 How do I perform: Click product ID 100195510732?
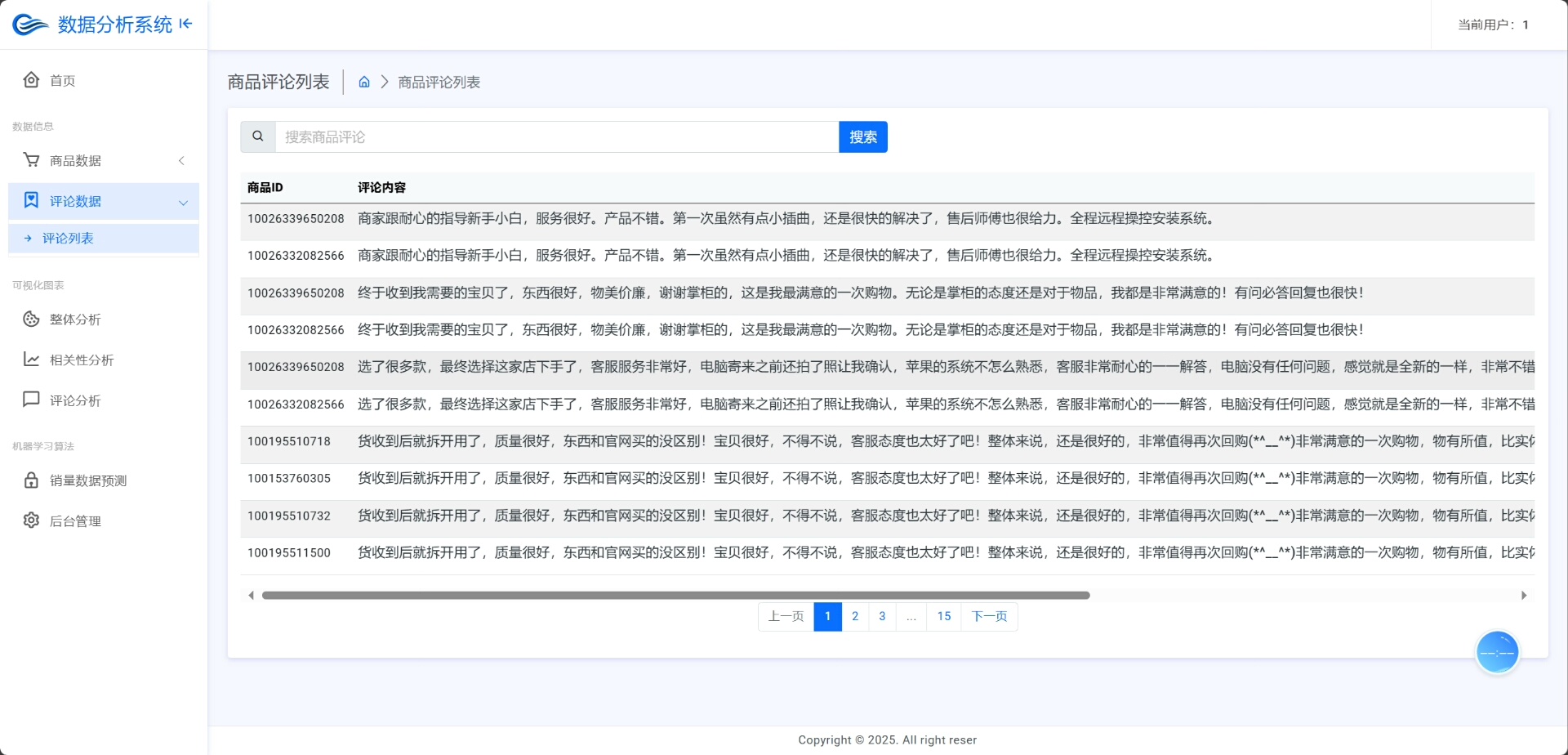click(289, 516)
